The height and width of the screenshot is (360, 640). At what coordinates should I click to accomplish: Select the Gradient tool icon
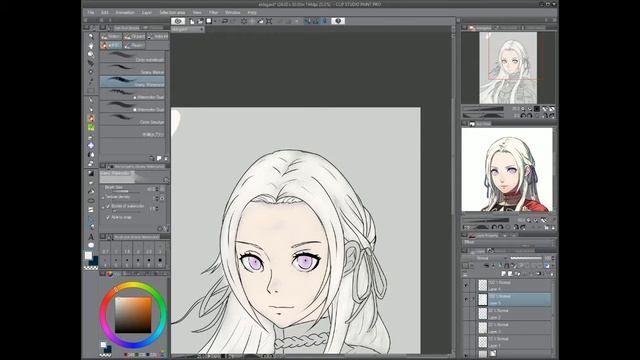point(91,174)
